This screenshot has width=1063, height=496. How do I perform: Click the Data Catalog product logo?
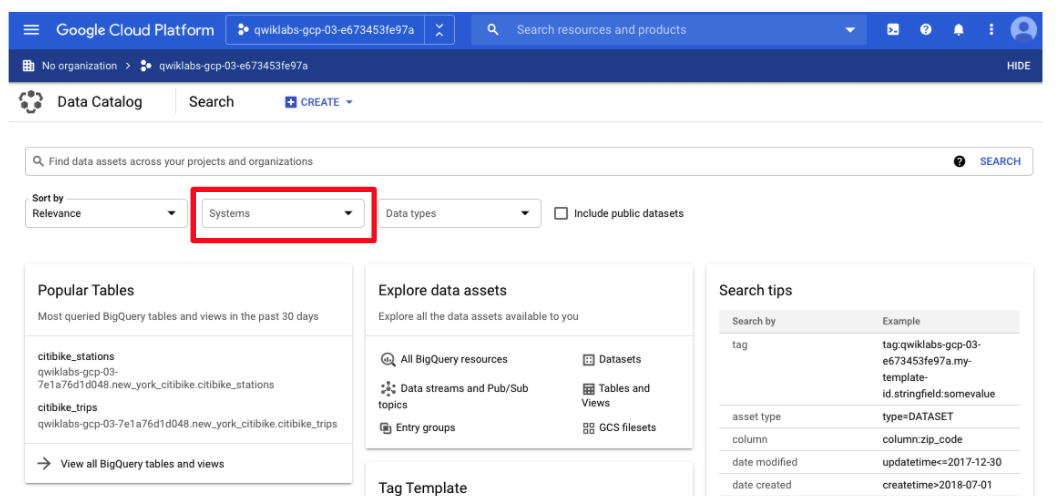click(x=31, y=102)
